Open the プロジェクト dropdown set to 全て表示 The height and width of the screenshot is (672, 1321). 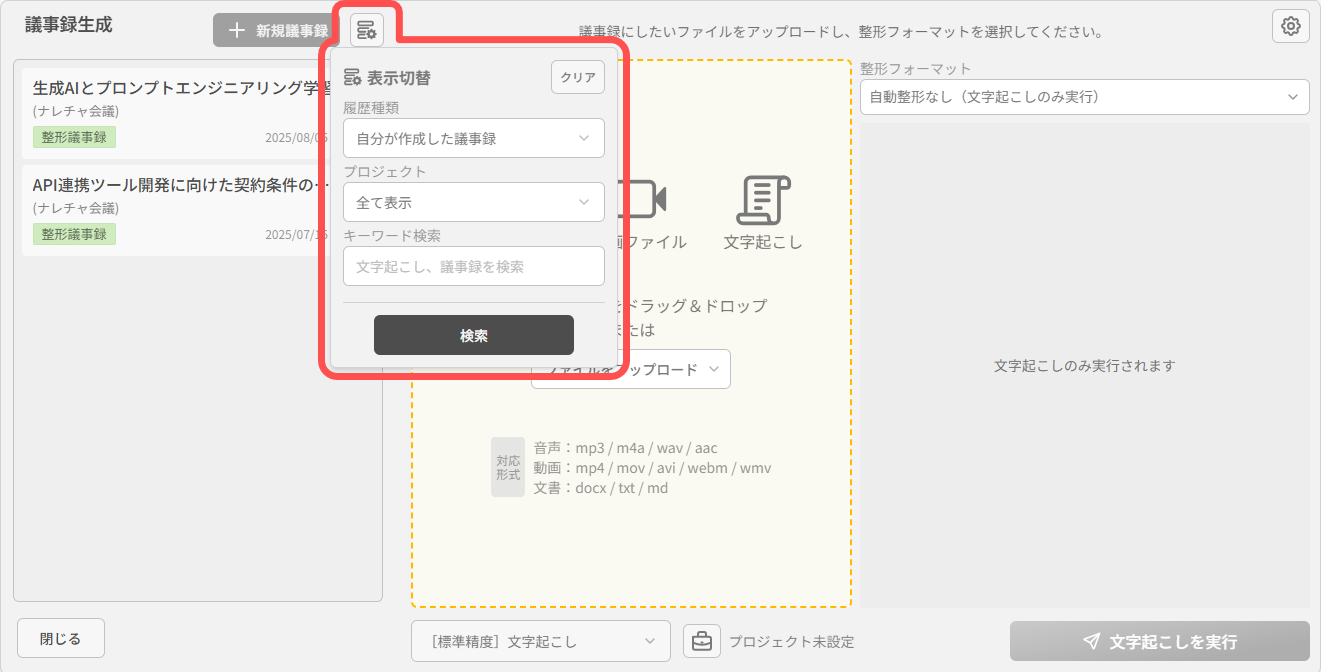pos(473,202)
